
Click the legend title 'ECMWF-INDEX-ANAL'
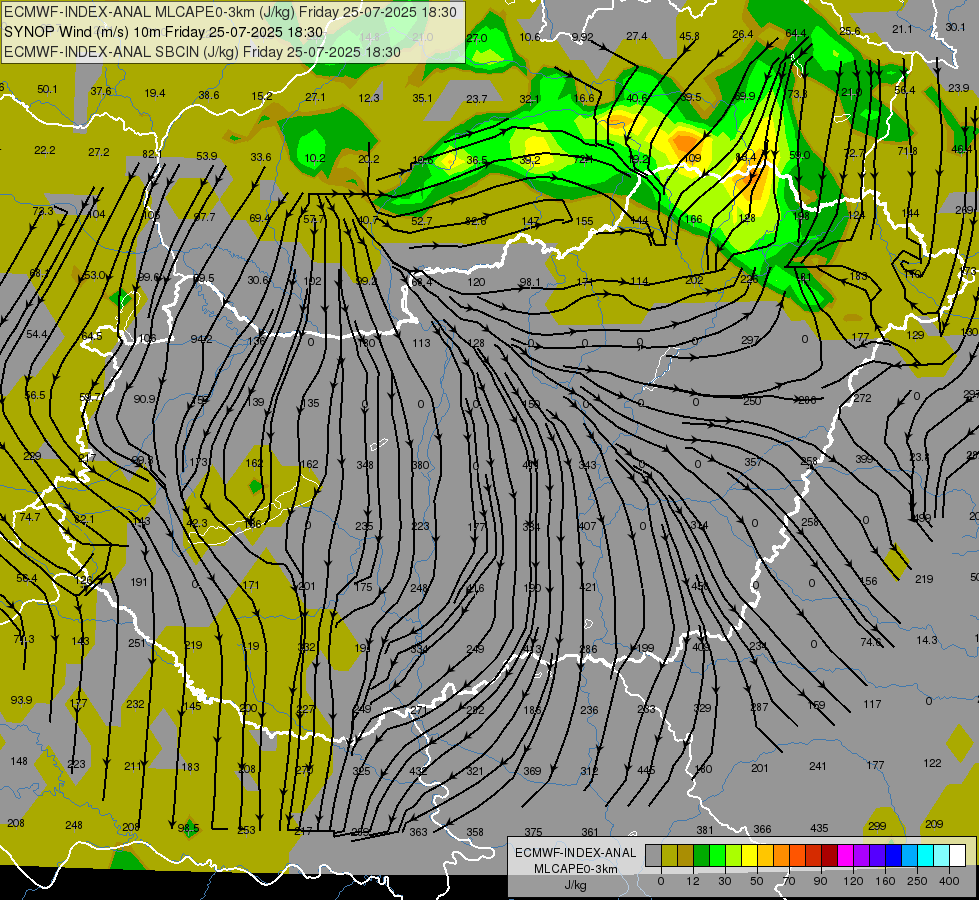[x=575, y=853]
